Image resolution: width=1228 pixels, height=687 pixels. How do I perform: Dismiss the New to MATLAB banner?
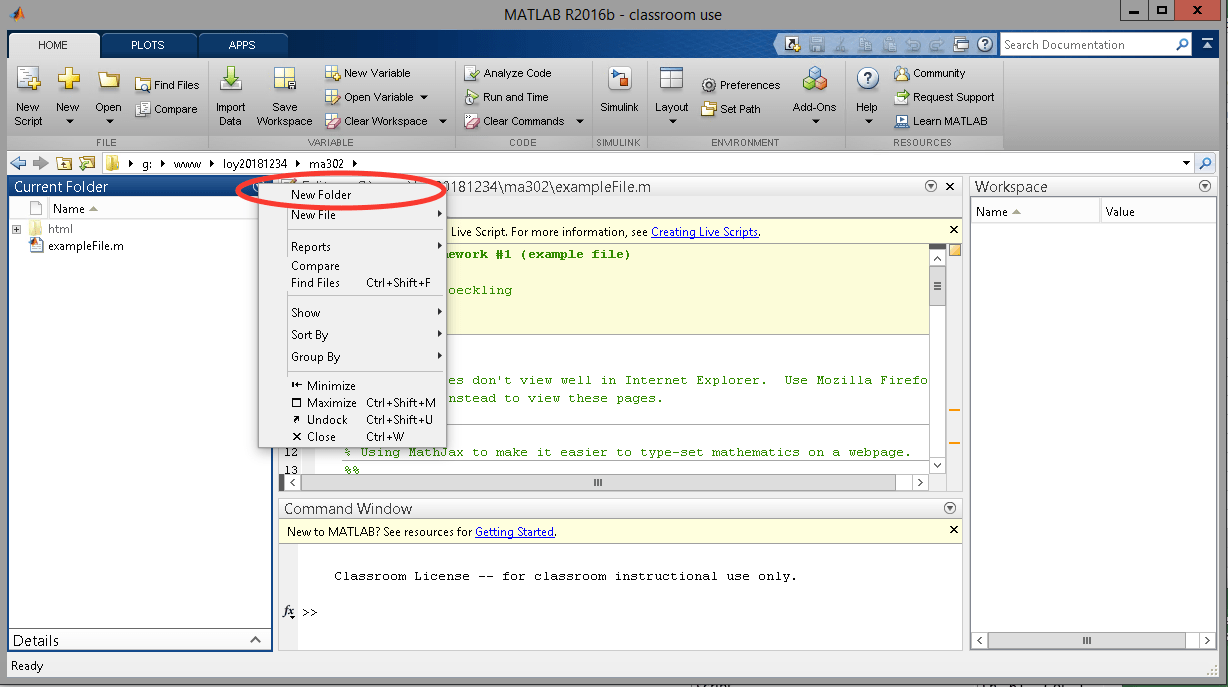(x=953, y=530)
